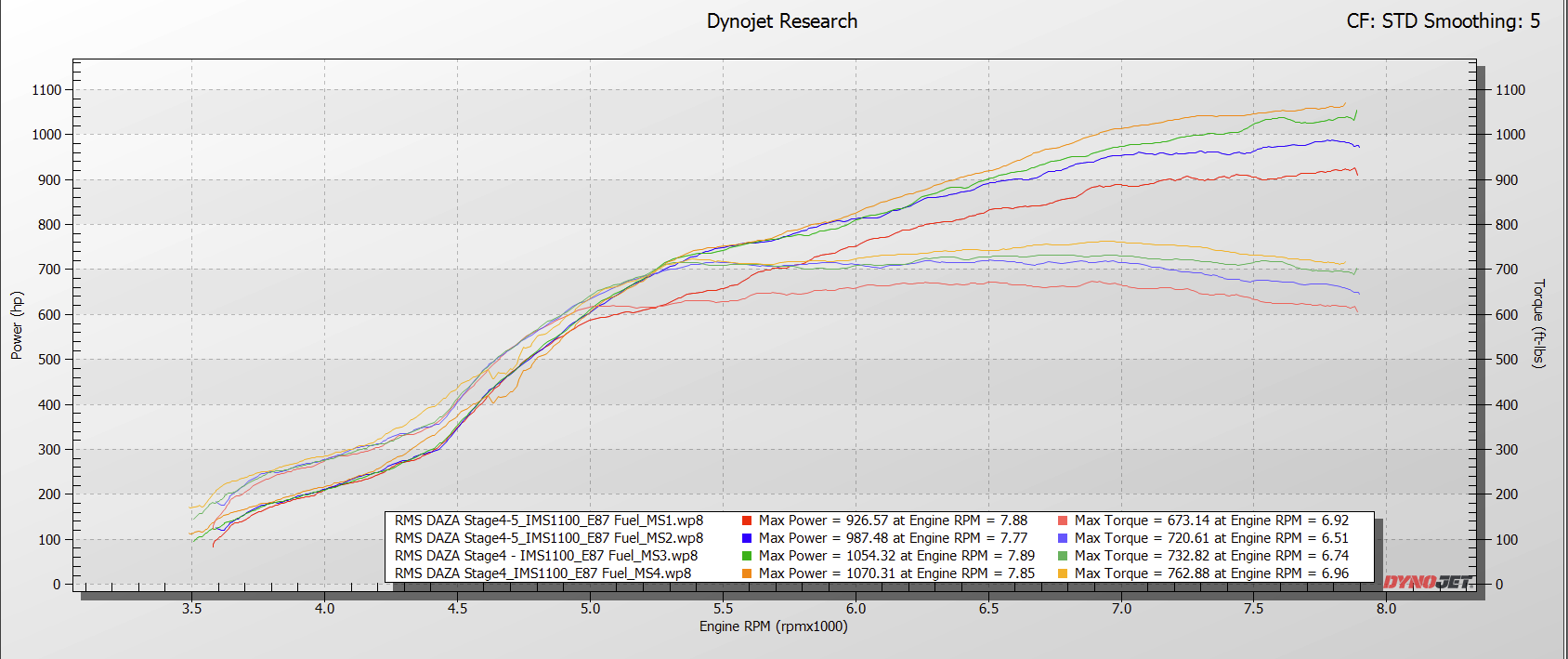Click the 5.5 tick label on RPM axis
The image size is (1568, 659).
(723, 609)
